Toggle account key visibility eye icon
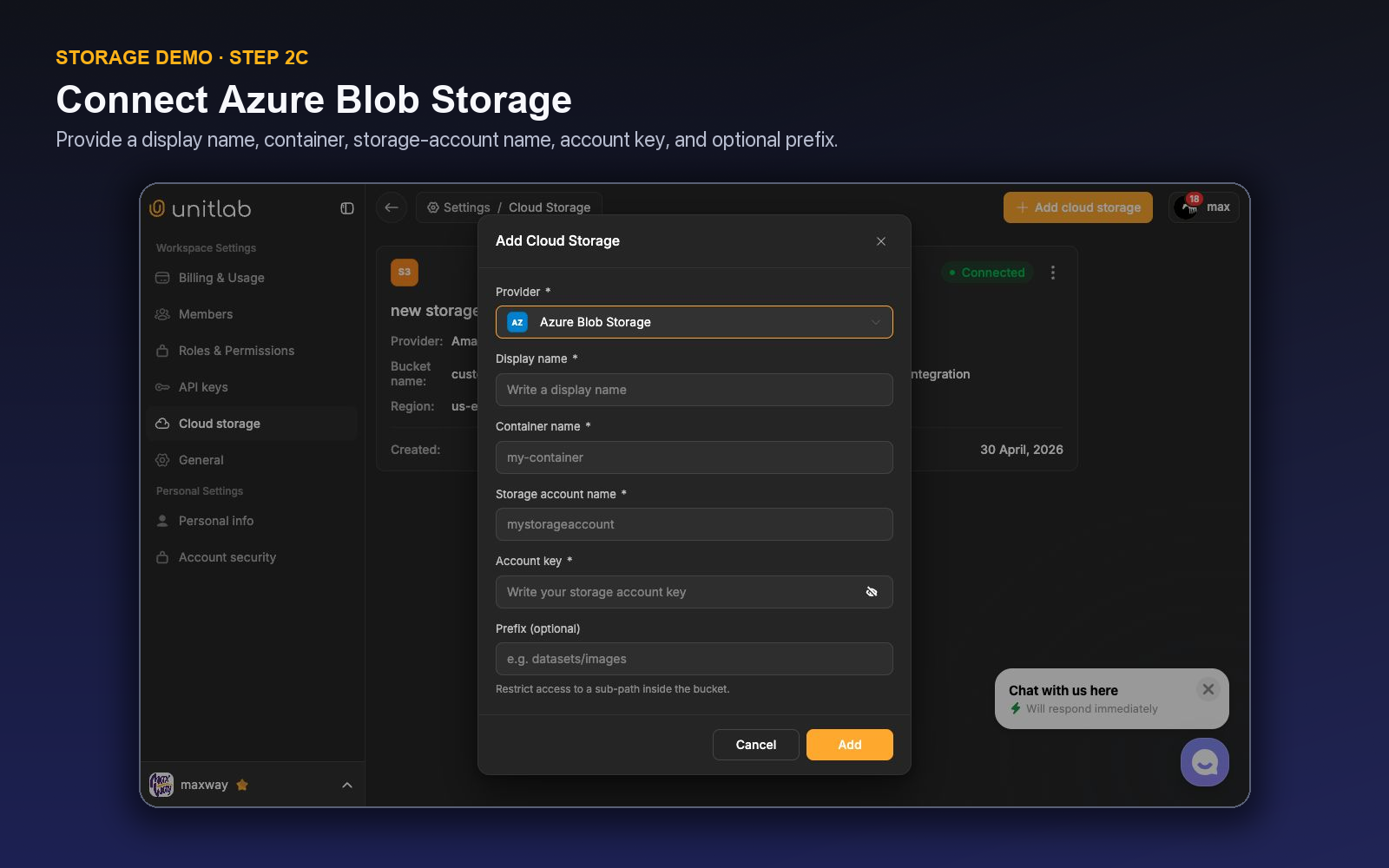 872,592
